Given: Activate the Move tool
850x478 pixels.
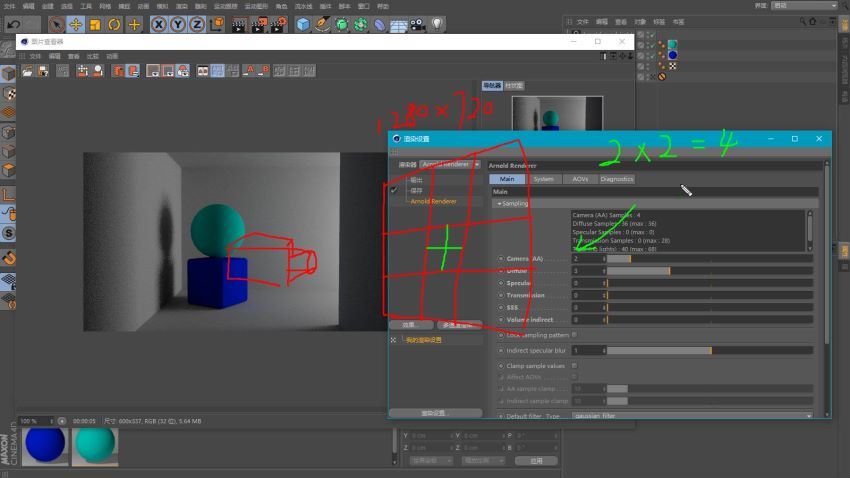Looking at the screenshot, I should tap(76, 24).
